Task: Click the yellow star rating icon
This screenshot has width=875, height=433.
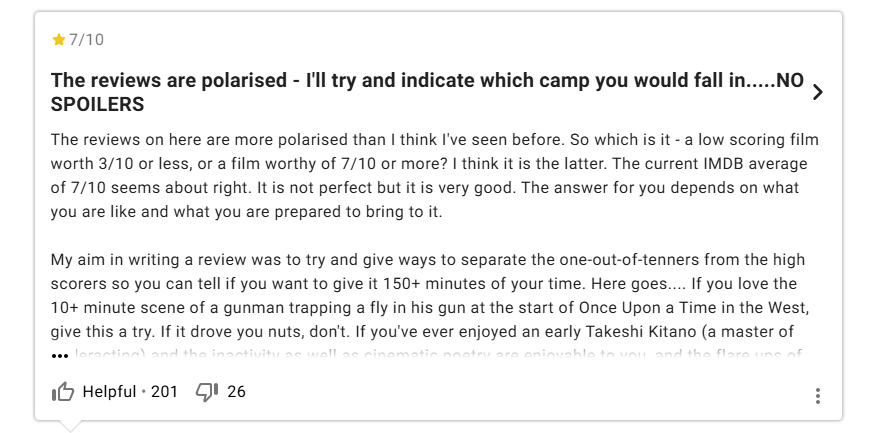Action: pos(58,40)
